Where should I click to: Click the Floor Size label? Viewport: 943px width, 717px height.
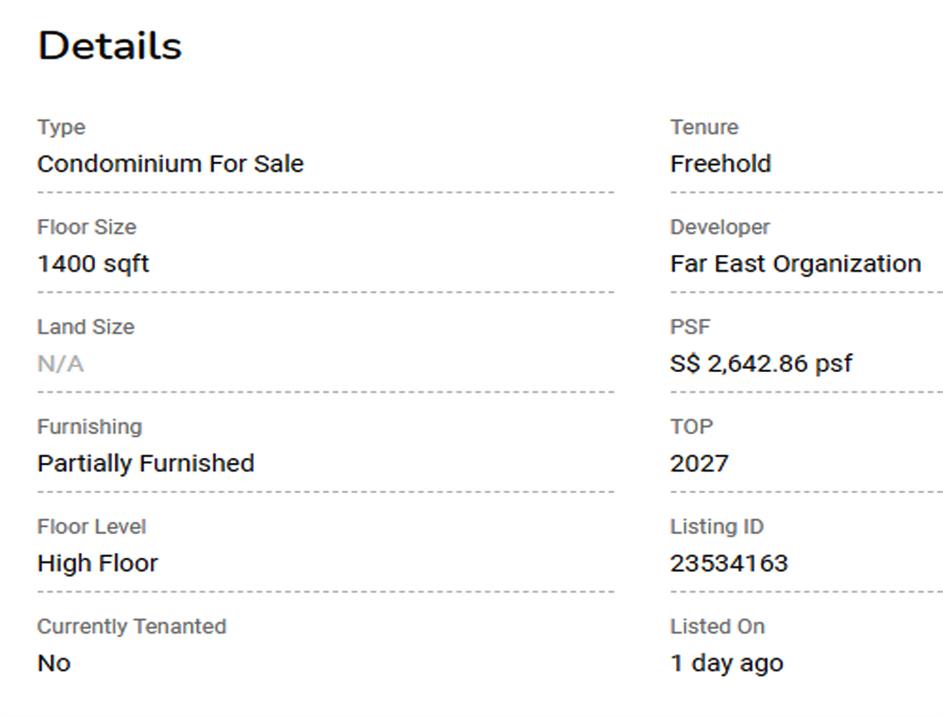coord(86,227)
